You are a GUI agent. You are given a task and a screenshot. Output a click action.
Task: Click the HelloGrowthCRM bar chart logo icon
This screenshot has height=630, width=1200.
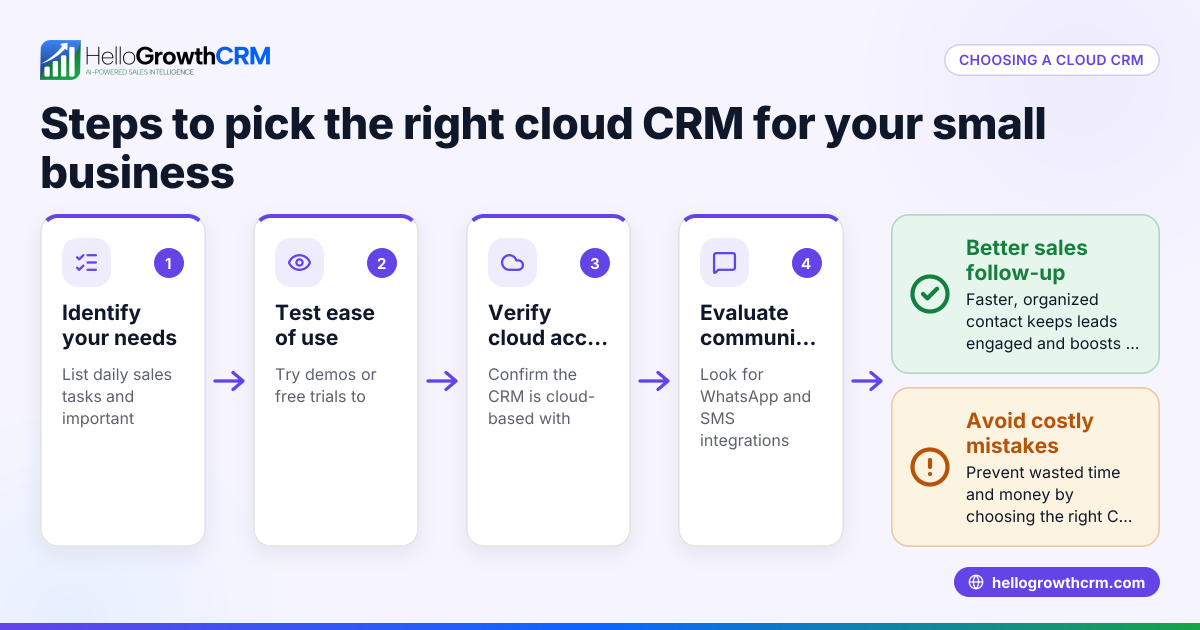pos(60,60)
